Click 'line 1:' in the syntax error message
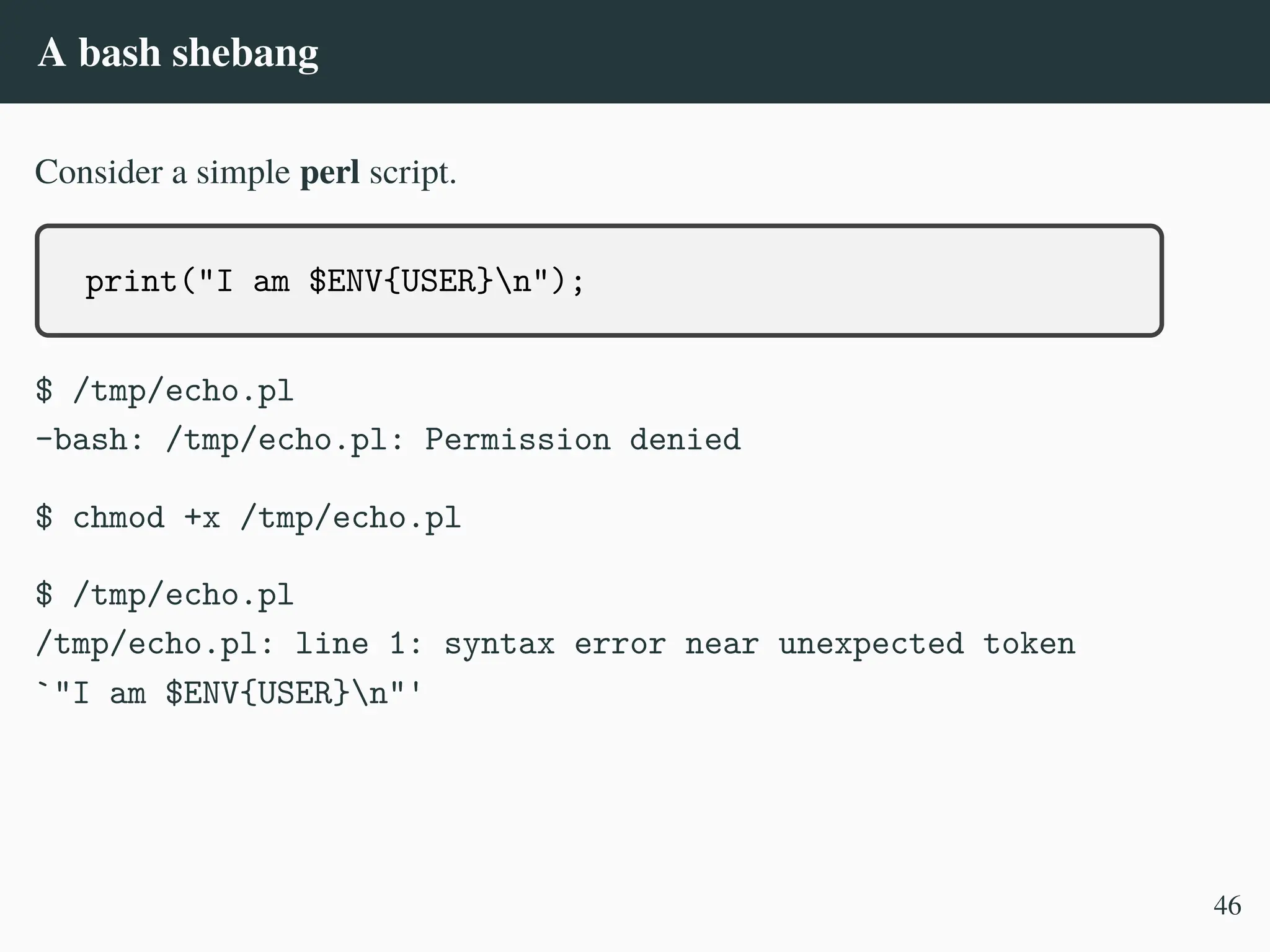This screenshot has width=1270, height=952. [x=358, y=644]
